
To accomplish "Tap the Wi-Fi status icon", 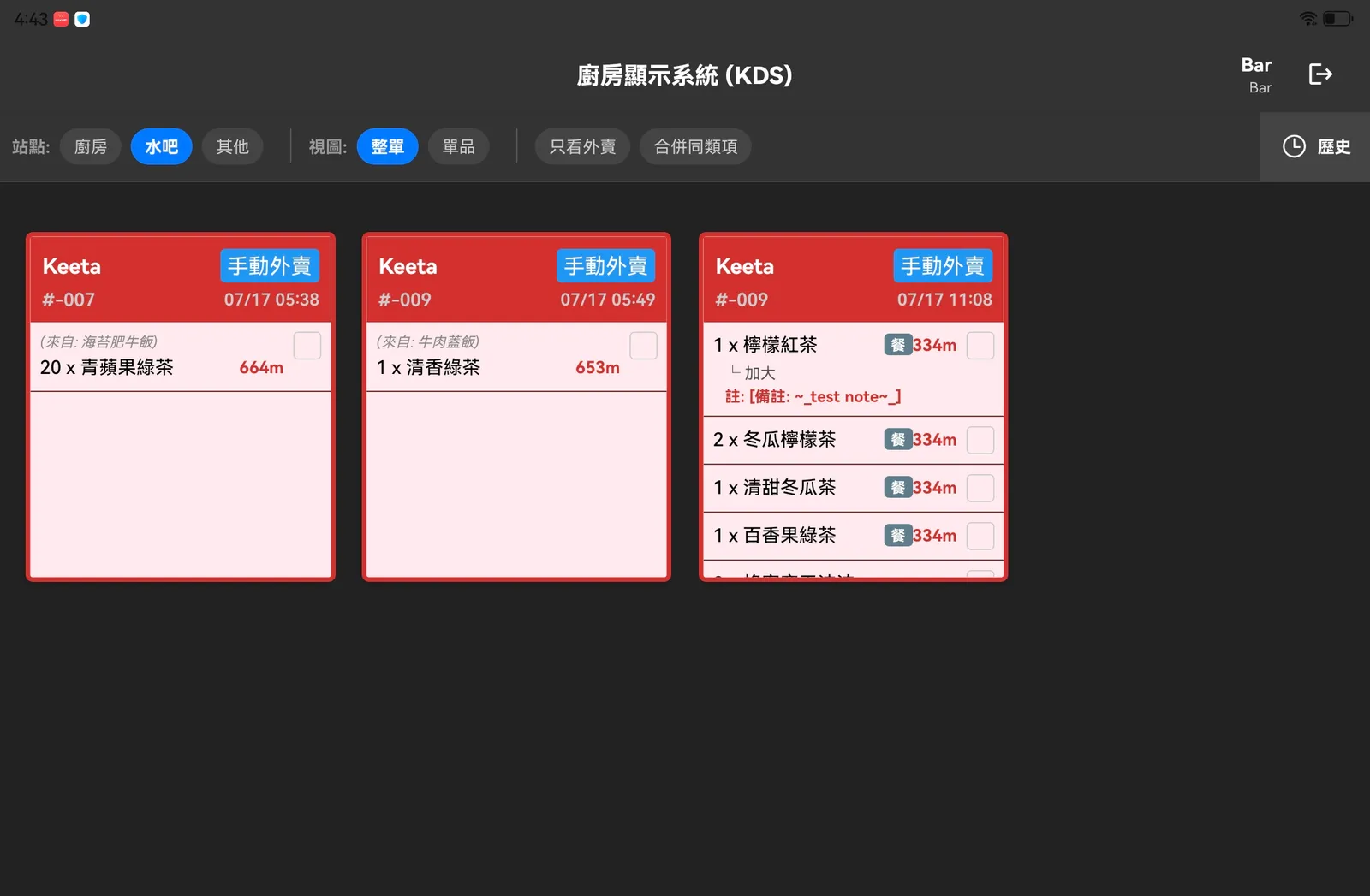I will [x=1307, y=18].
